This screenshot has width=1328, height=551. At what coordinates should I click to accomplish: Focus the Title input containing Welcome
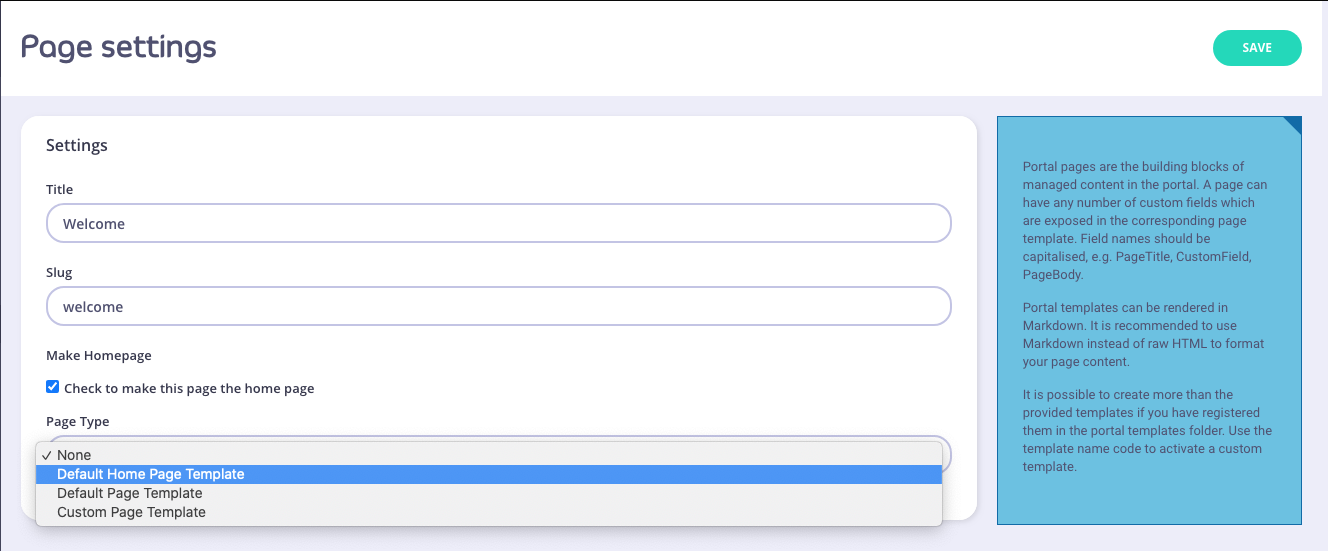(x=498, y=224)
